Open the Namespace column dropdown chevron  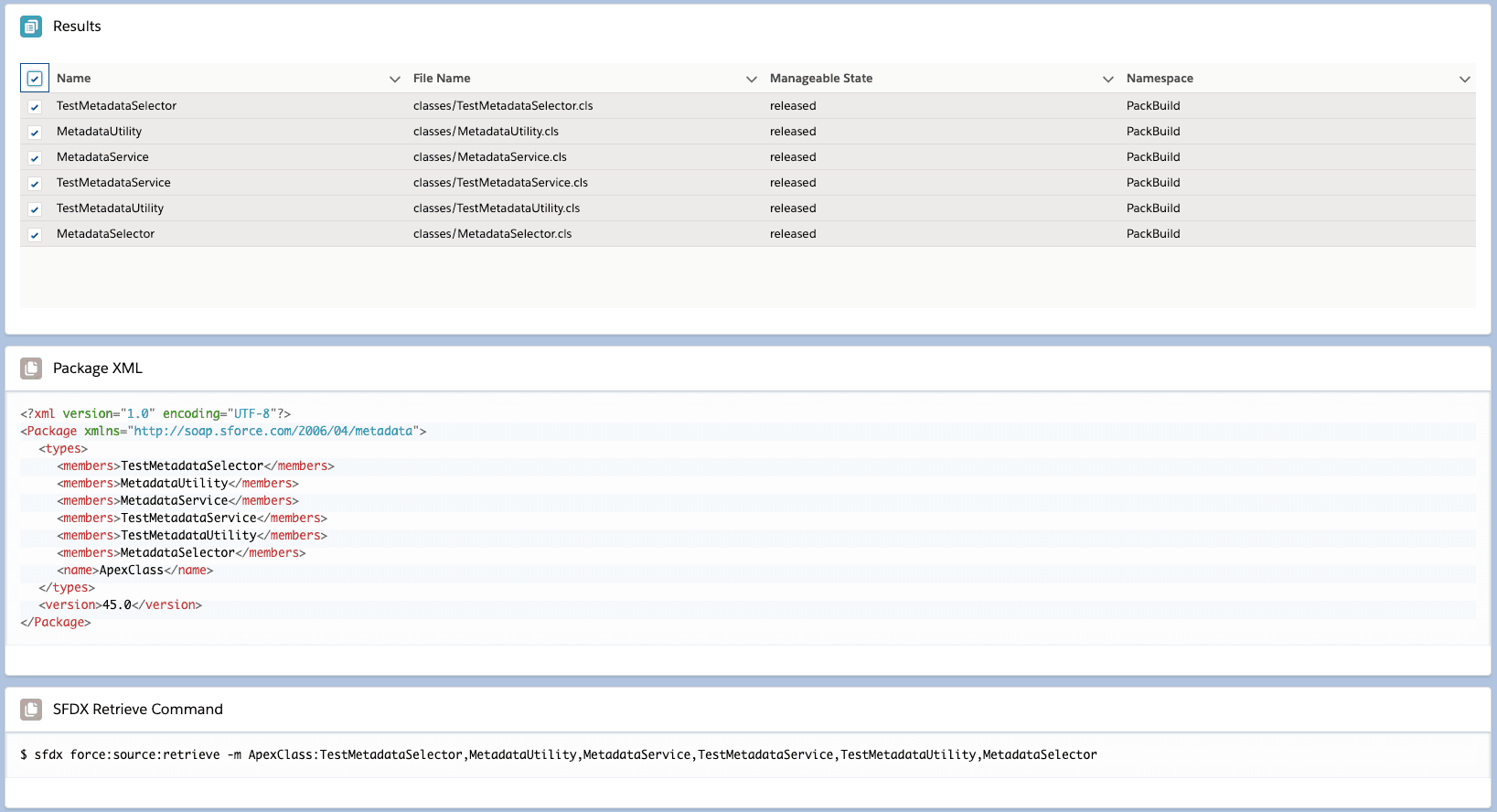point(1465,80)
